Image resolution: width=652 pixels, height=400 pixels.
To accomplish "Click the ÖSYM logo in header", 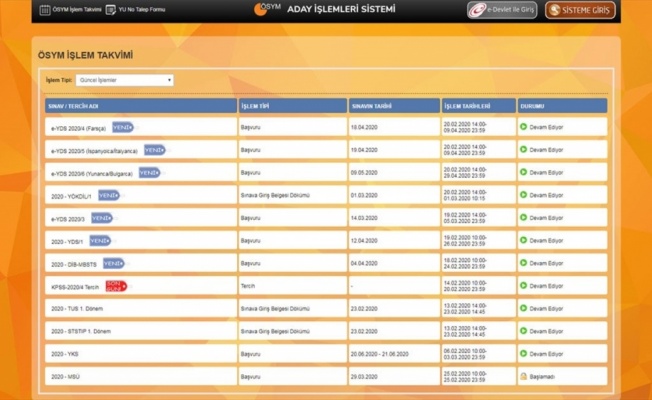I will 267,9.
